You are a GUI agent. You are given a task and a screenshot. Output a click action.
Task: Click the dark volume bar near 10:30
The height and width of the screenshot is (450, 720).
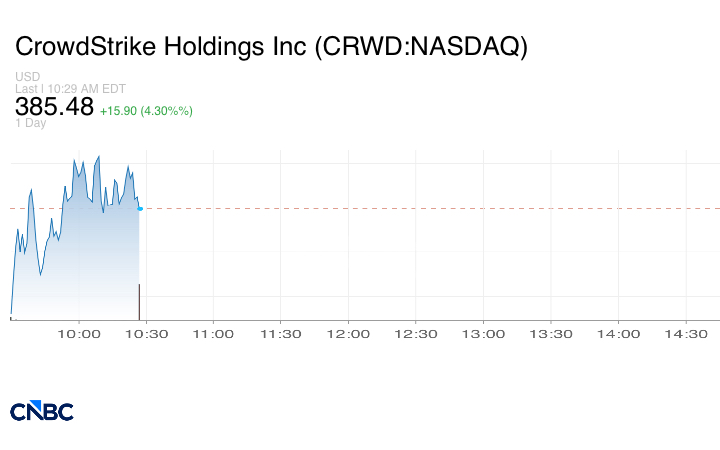click(139, 302)
